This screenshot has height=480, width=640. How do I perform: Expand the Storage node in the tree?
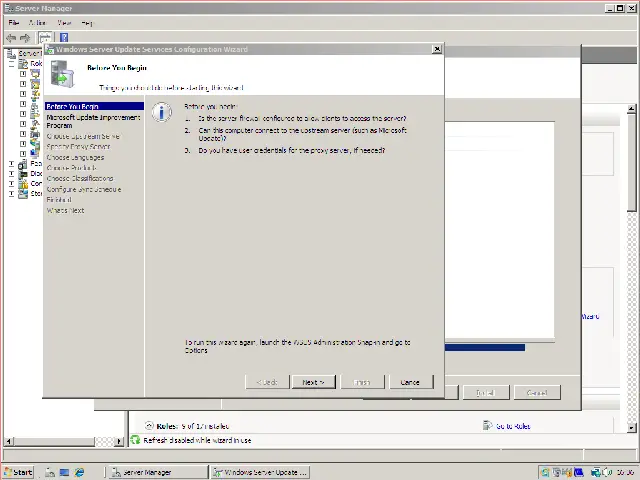point(12,194)
